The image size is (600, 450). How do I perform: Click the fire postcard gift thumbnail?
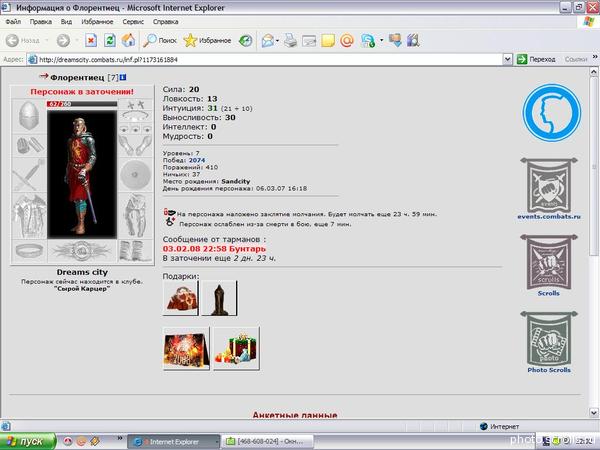point(186,349)
